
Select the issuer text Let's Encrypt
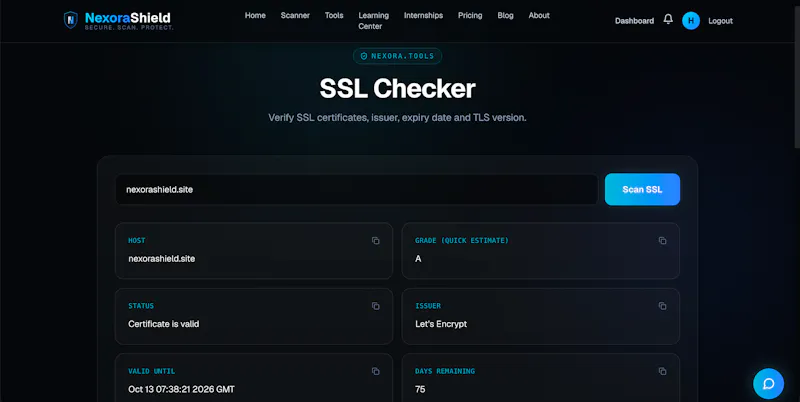point(441,324)
